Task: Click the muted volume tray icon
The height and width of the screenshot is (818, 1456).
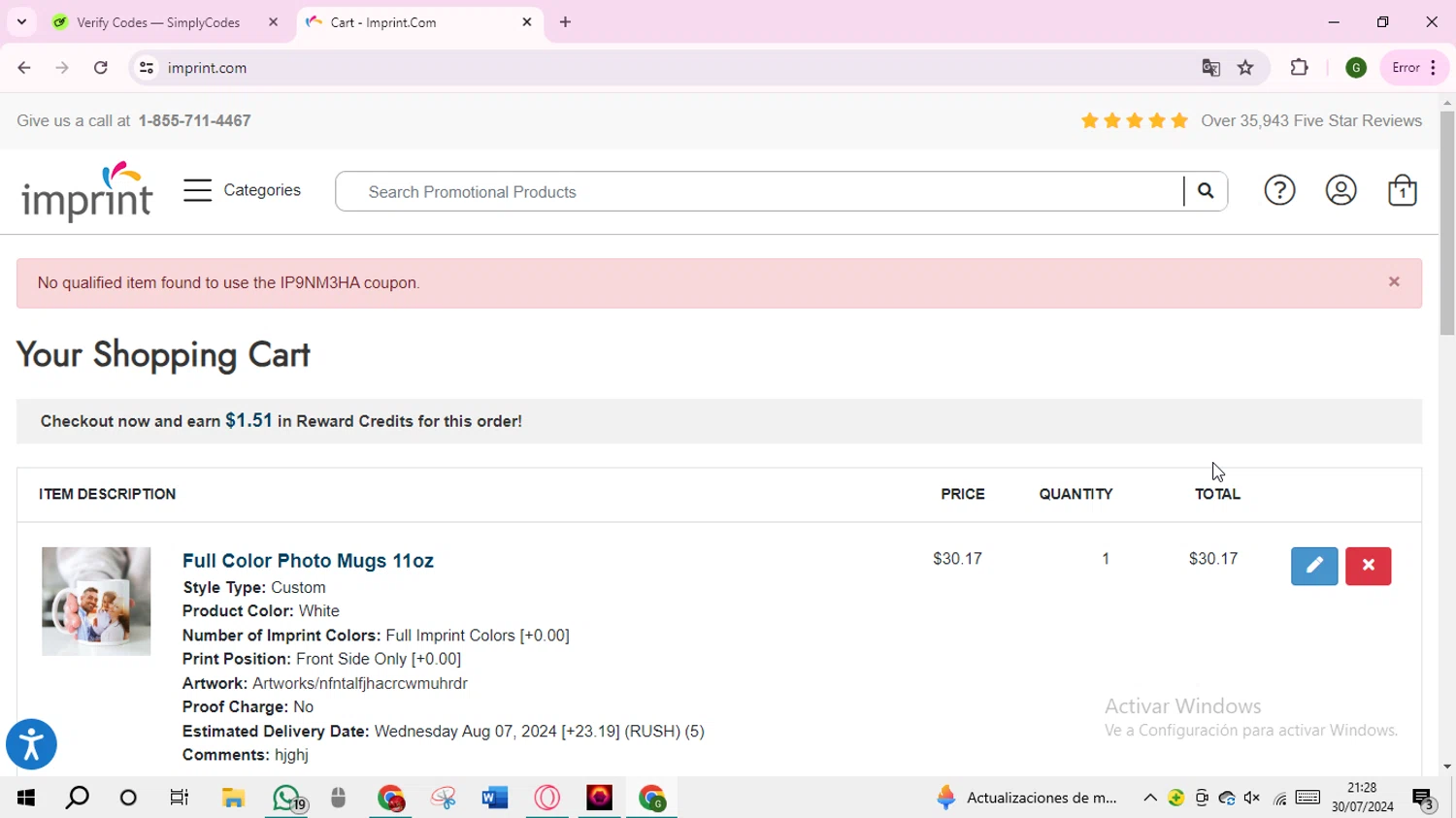Action: click(x=1252, y=799)
